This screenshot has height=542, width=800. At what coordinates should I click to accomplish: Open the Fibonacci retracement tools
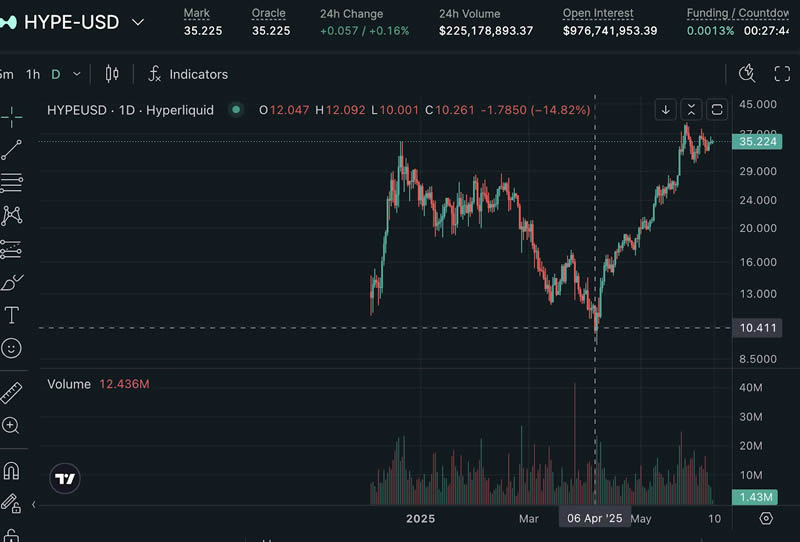click(12, 182)
